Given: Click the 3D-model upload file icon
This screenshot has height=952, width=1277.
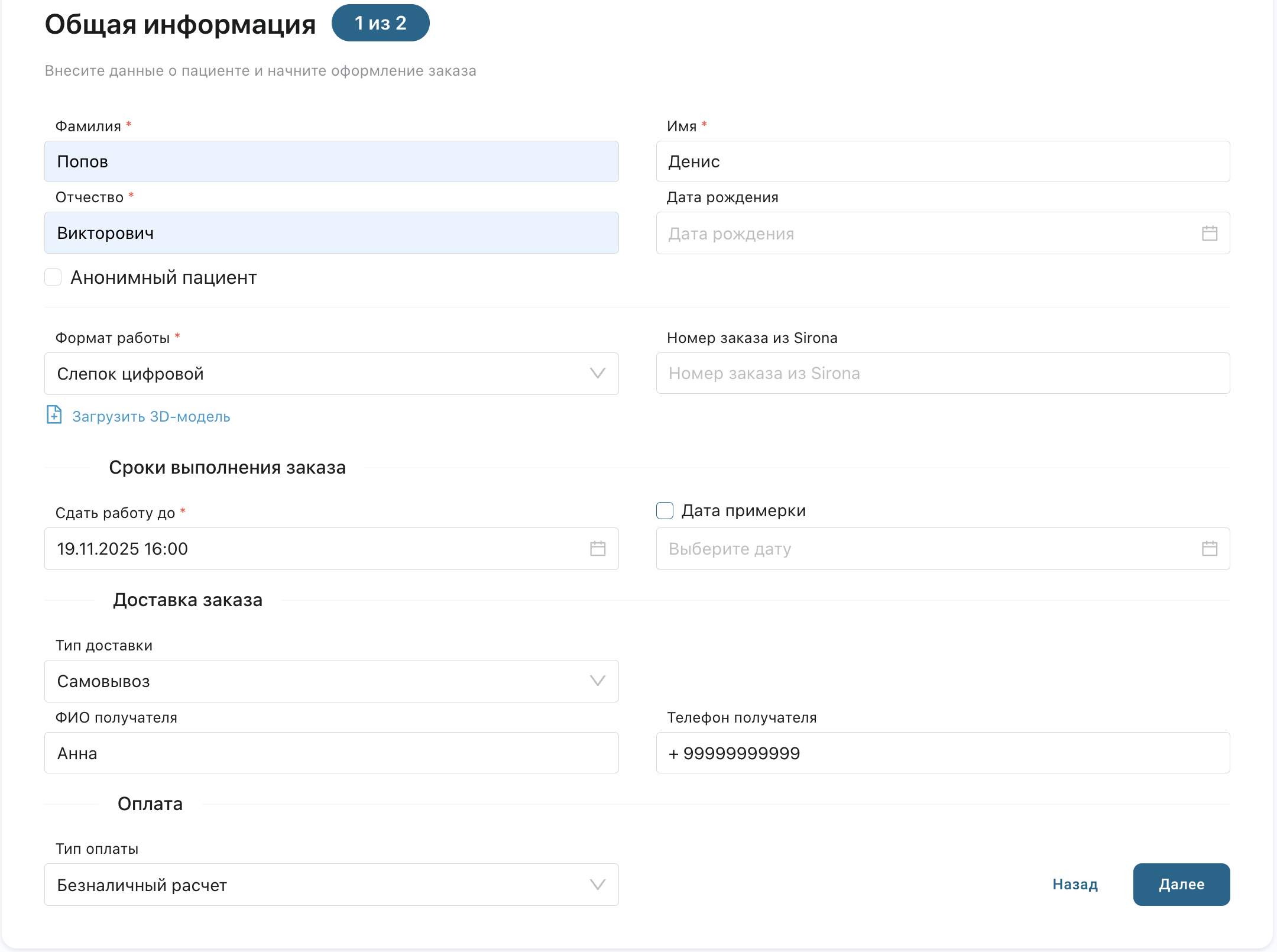Looking at the screenshot, I should [54, 415].
